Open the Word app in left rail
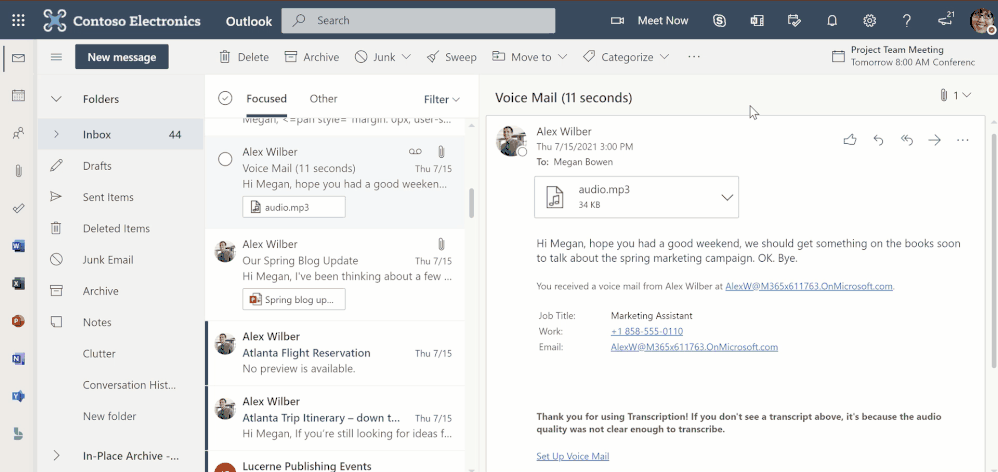Screen dimensions: 998x472 (x=18, y=246)
